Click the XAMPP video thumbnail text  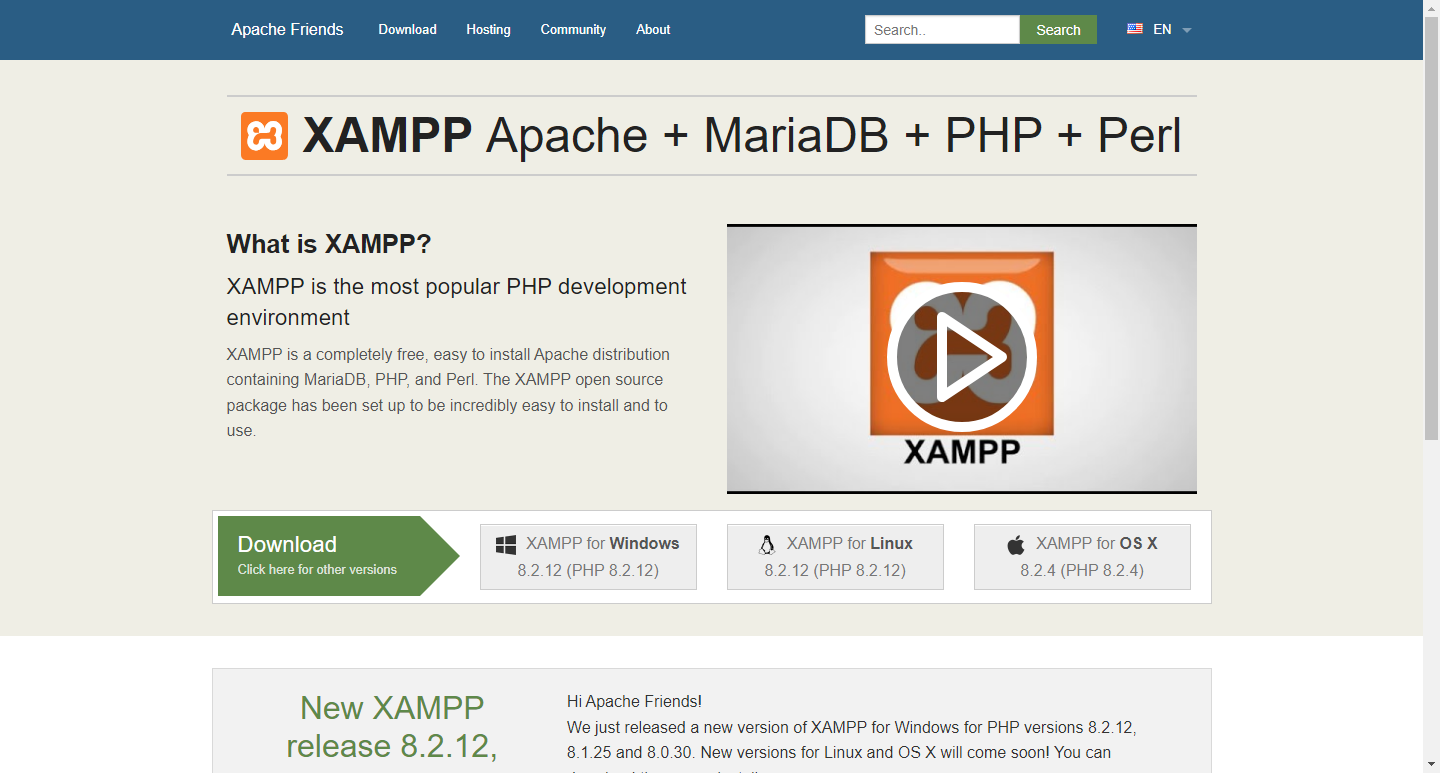(962, 452)
